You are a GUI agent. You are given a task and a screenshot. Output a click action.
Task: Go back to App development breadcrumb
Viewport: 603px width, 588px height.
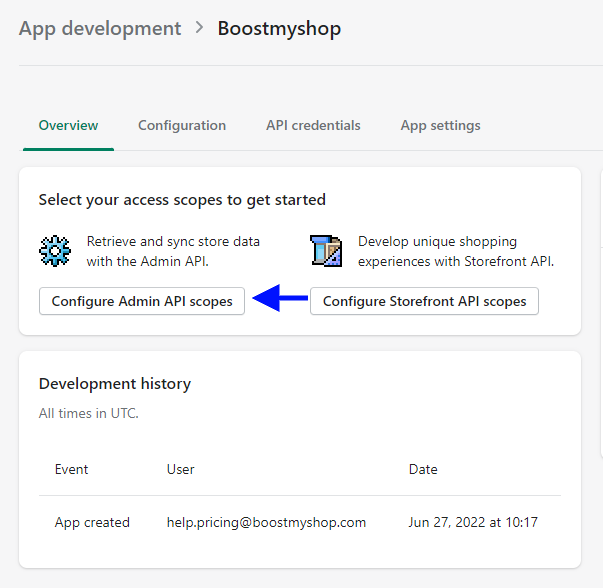[x=100, y=28]
